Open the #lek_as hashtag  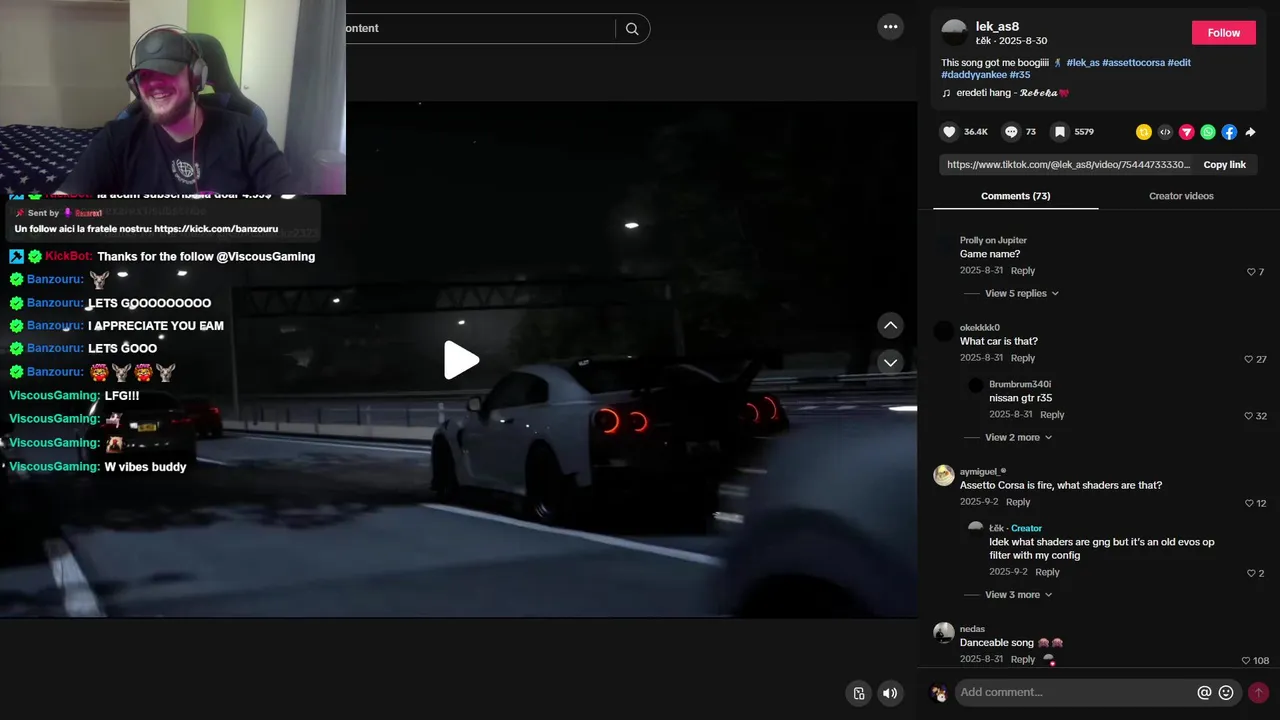[1083, 62]
